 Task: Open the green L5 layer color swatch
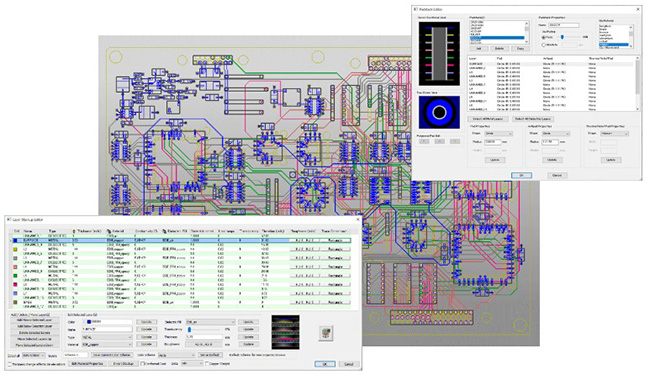(x=15, y=276)
